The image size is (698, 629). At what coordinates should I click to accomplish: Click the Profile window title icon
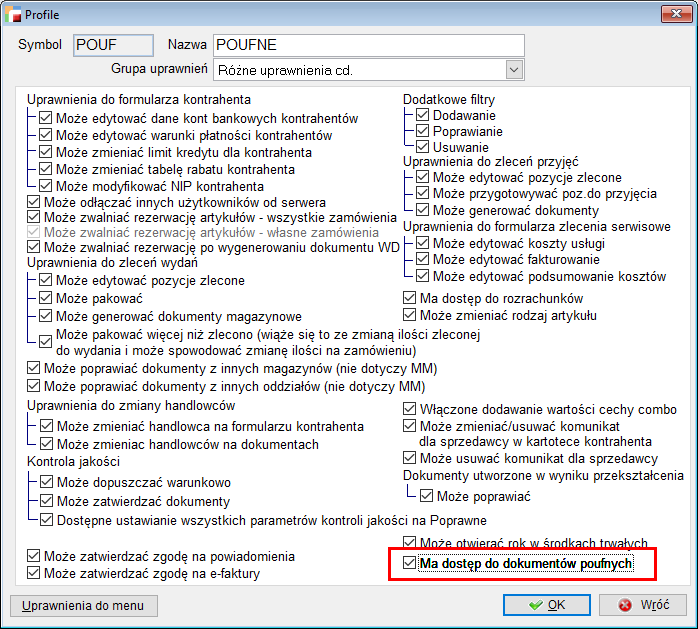coord(13,15)
